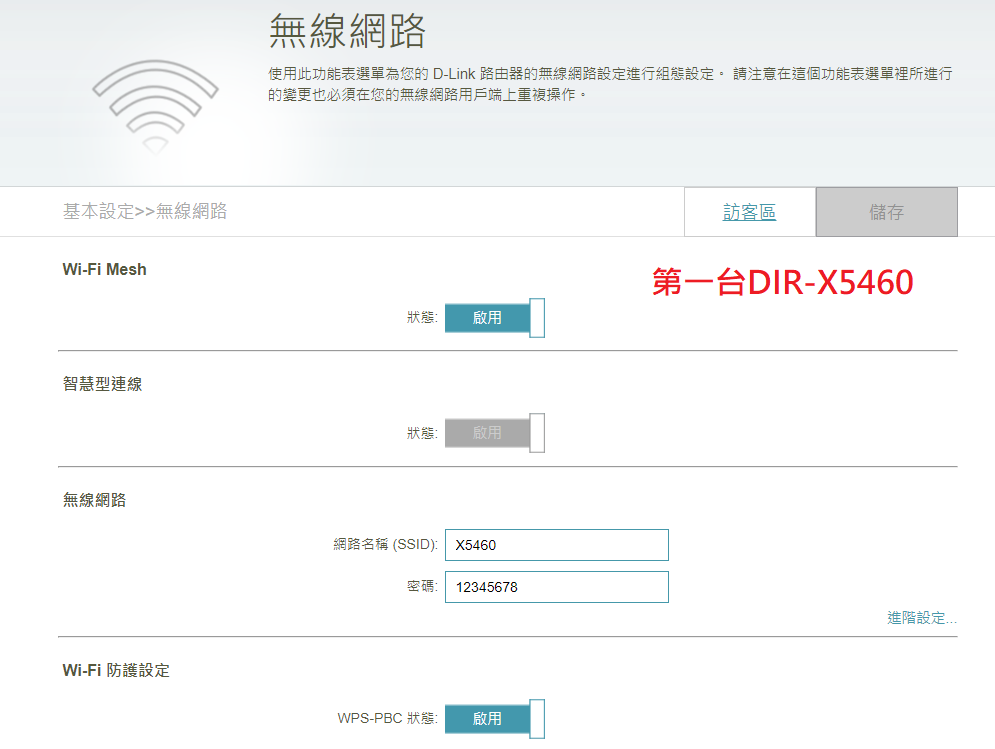Toggle the Wi-Fi Mesh 啟用 switch
The image size is (995, 749).
coord(494,318)
